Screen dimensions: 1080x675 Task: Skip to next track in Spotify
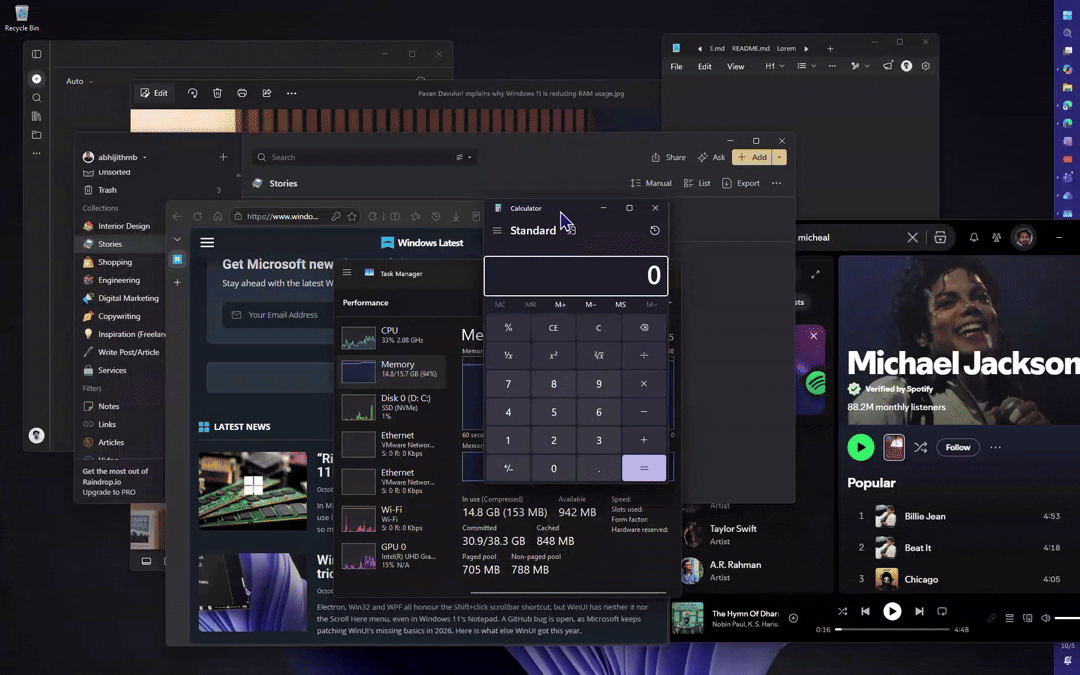click(919, 612)
